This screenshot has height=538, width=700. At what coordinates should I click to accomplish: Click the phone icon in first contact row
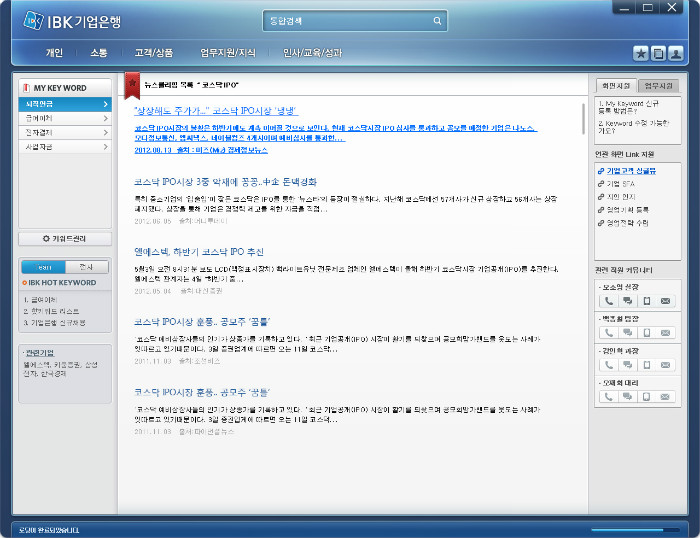pos(608,301)
